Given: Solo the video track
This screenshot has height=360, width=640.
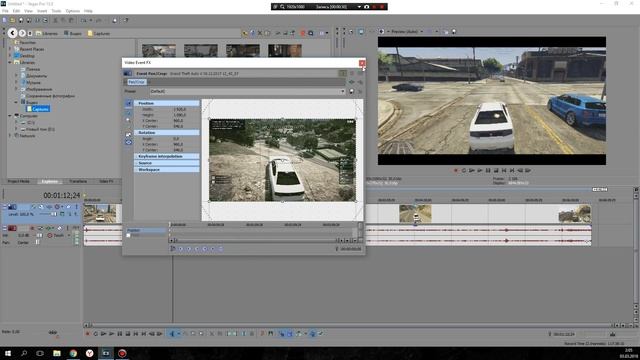Looking at the screenshot, I should (76, 207).
